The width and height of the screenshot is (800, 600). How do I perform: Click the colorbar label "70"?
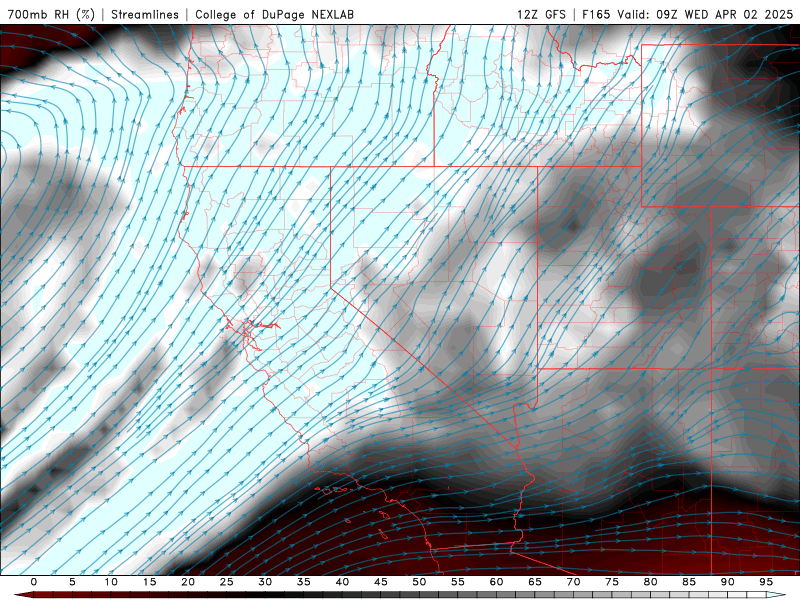573,582
